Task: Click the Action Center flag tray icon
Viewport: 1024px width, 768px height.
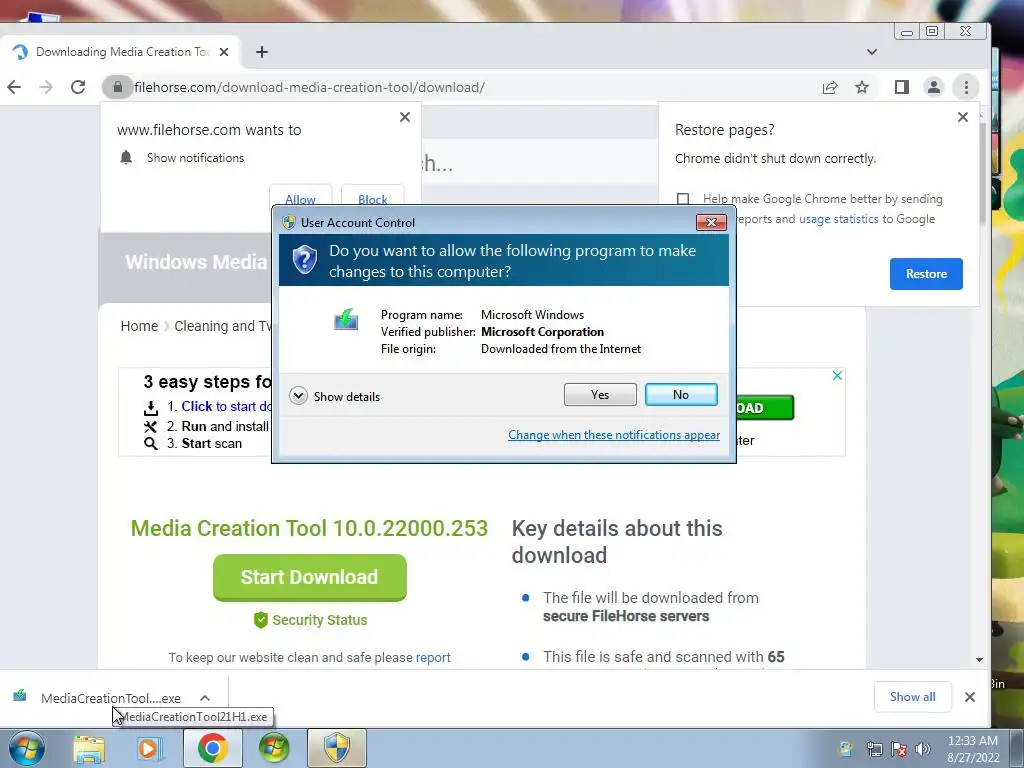Action: tap(899, 748)
